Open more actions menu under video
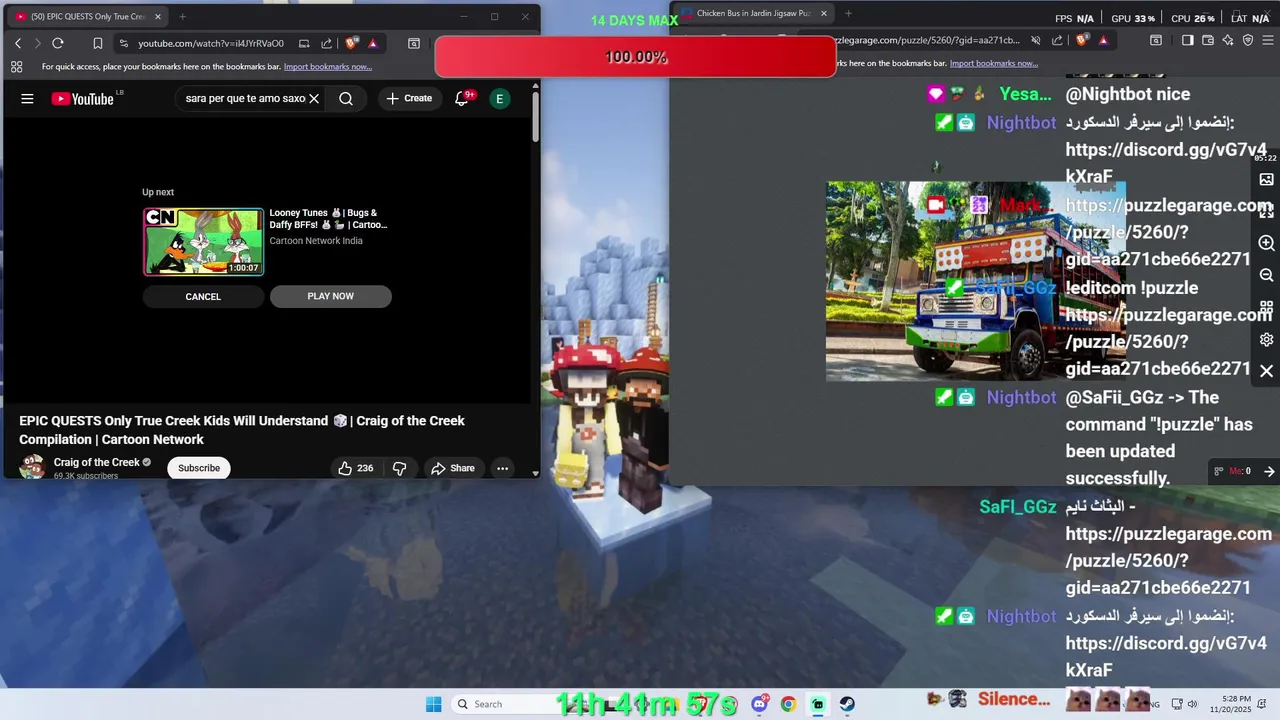 (503, 468)
